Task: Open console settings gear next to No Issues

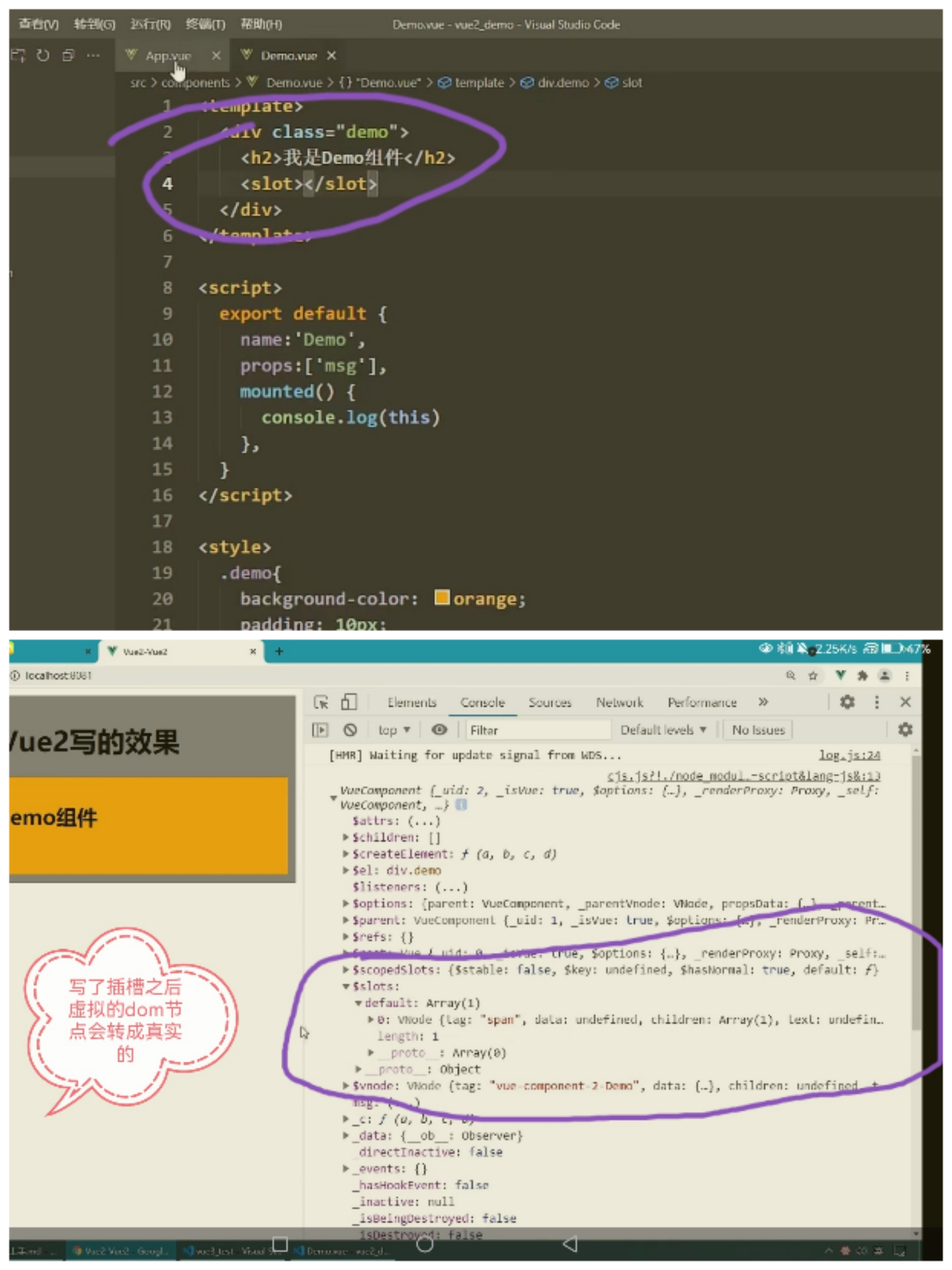Action: (x=905, y=729)
